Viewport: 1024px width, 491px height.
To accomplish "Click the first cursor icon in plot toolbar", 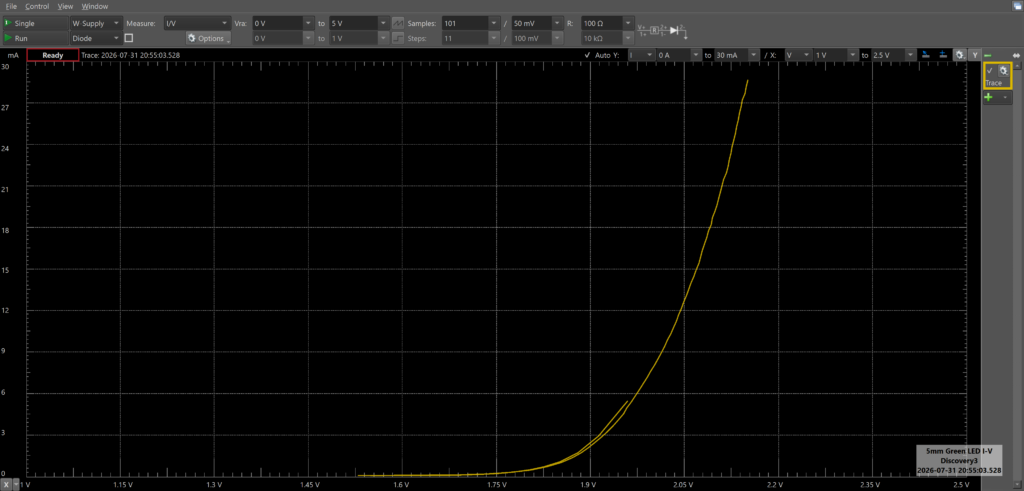I will pyautogui.click(x=926, y=55).
